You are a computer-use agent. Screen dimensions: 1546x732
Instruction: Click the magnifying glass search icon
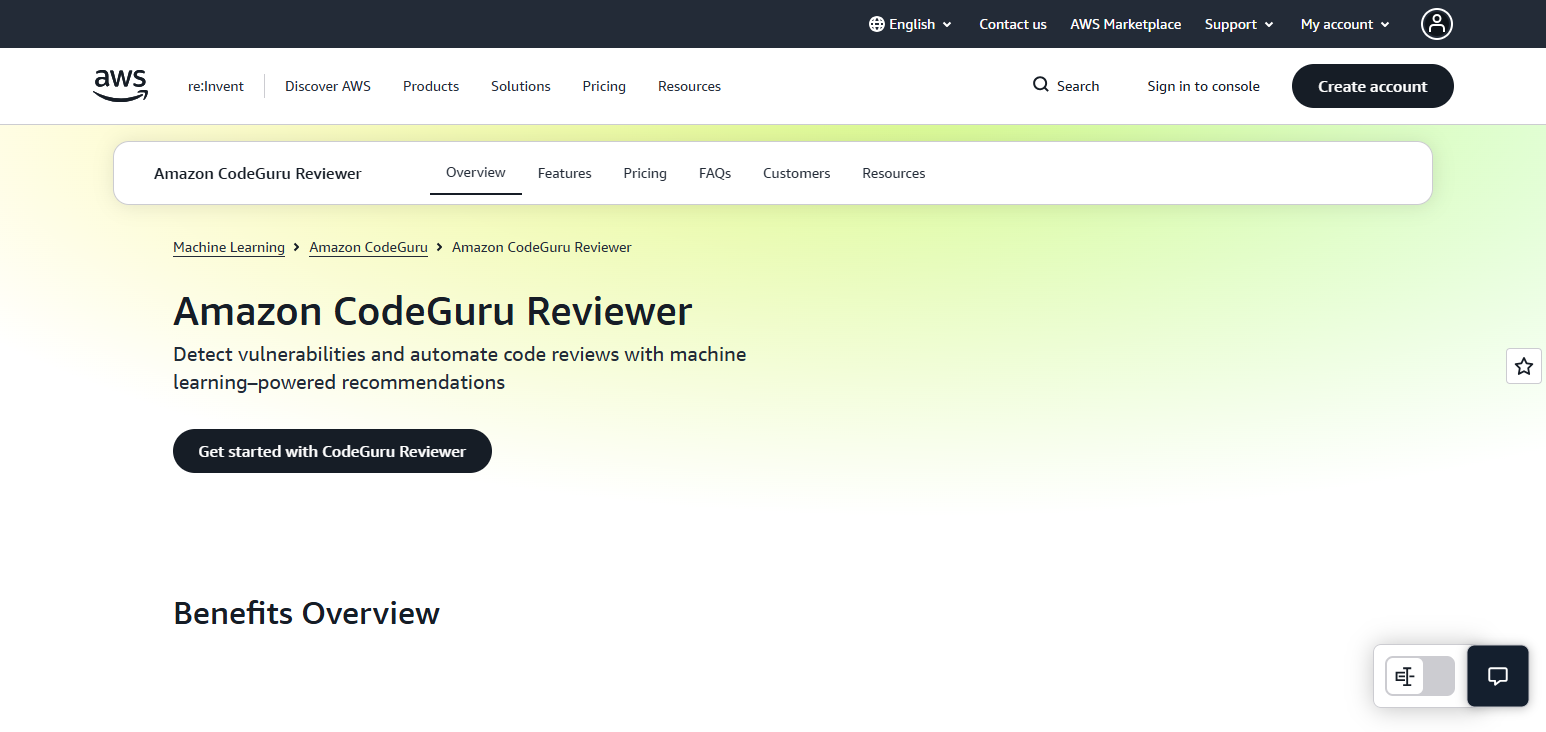coord(1041,85)
